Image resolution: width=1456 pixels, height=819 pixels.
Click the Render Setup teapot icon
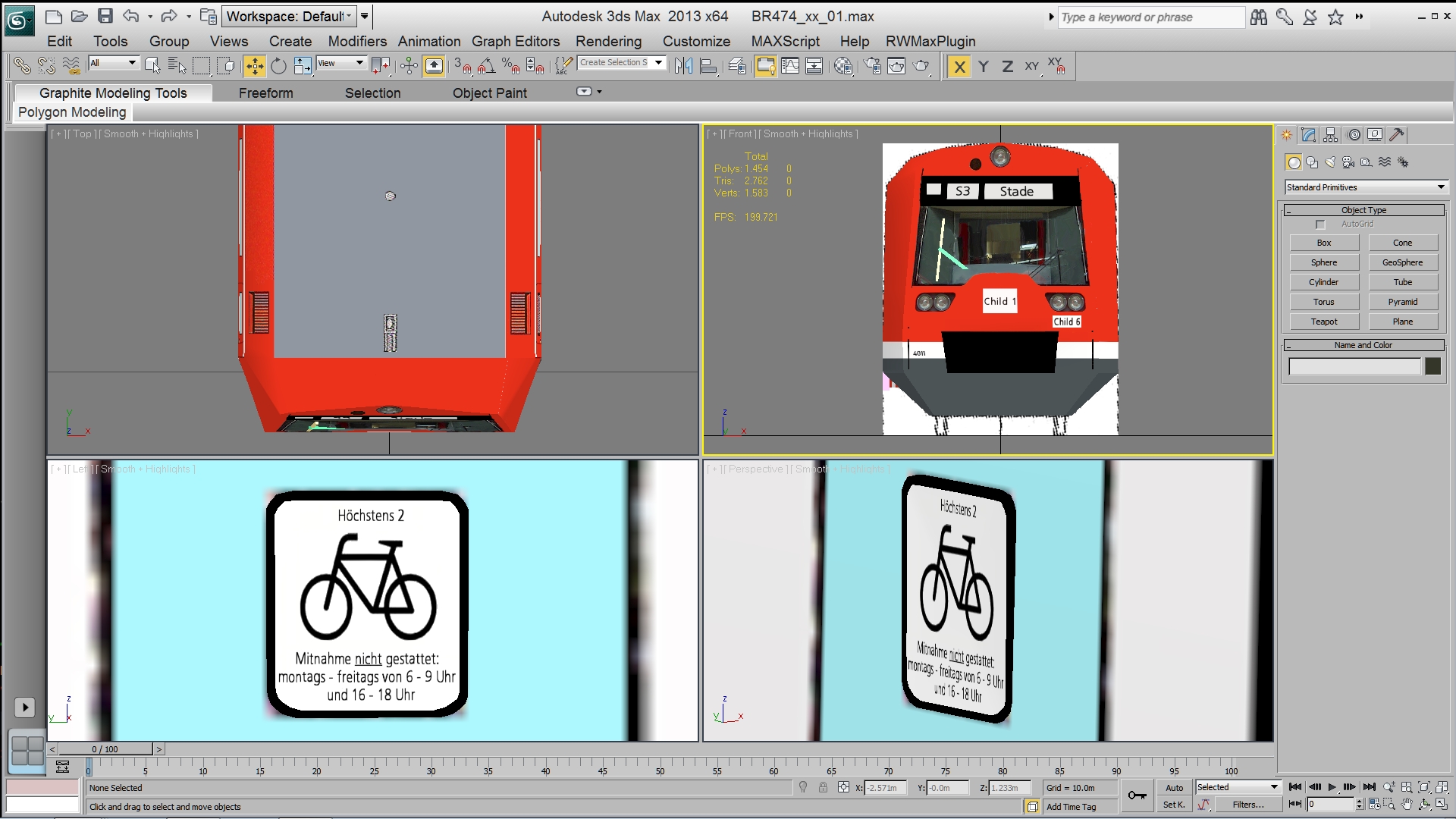point(872,67)
